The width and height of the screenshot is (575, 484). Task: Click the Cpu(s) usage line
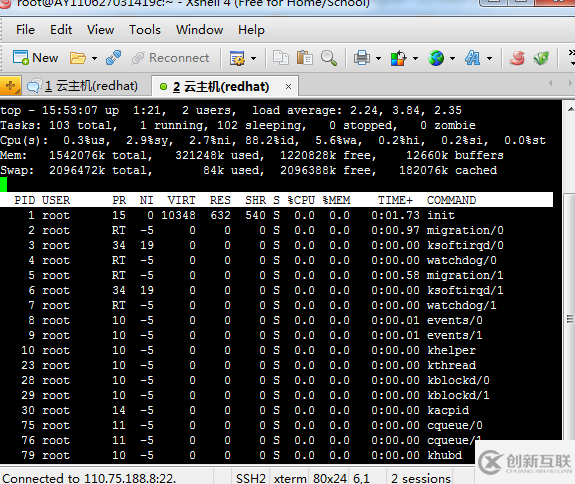coord(273,140)
